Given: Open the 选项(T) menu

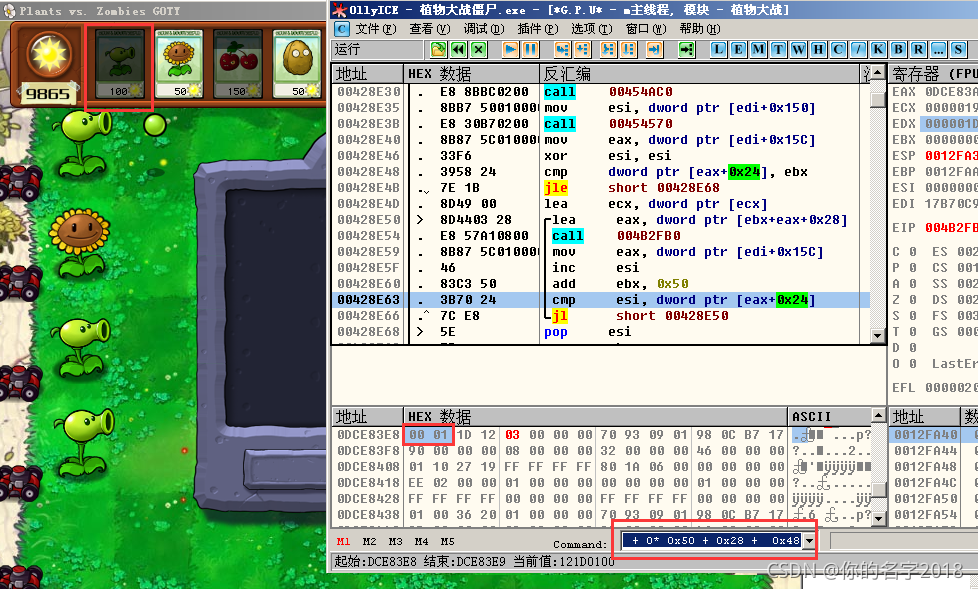Looking at the screenshot, I should click(591, 29).
